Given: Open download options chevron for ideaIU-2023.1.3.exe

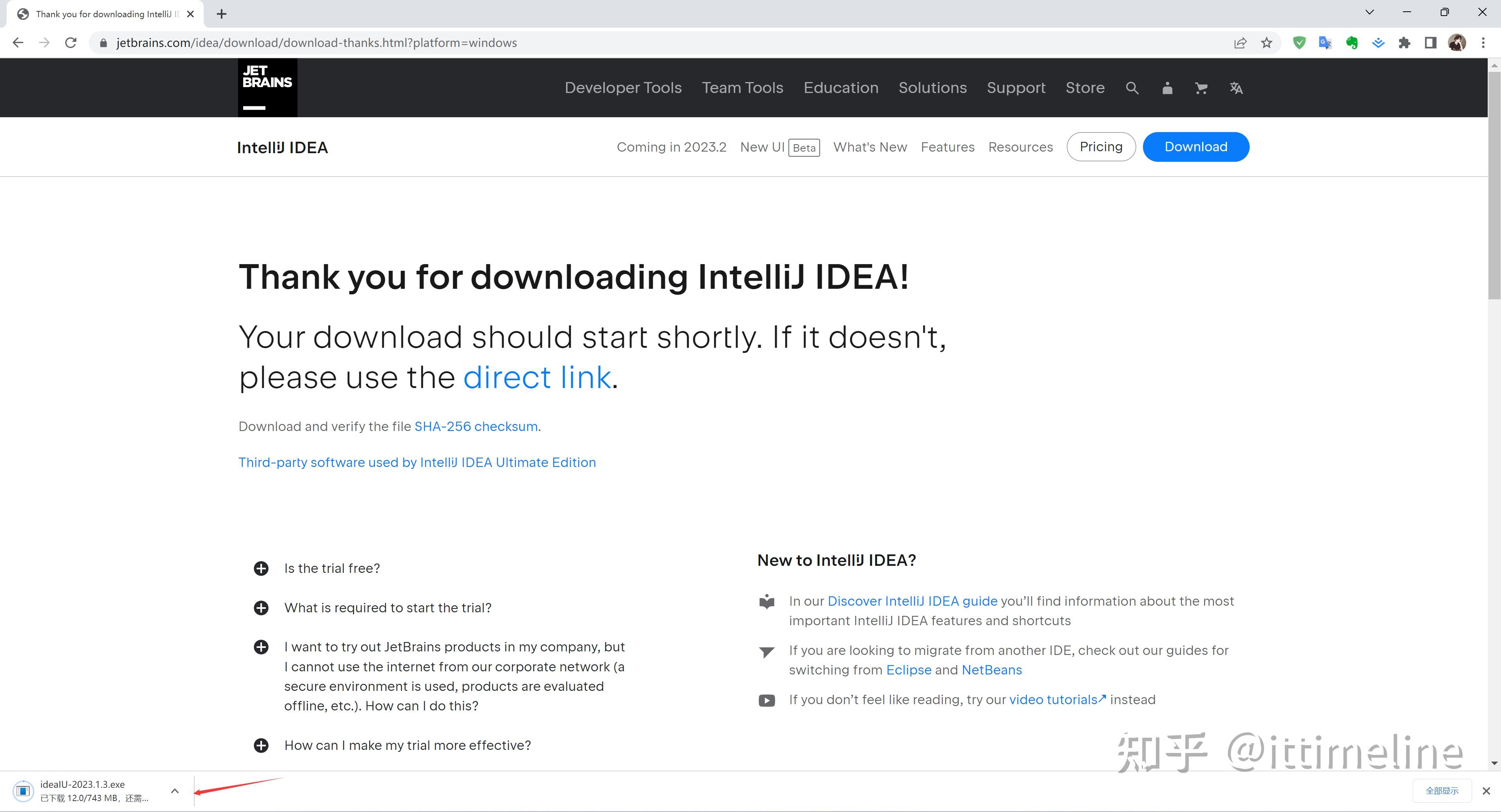Looking at the screenshot, I should pos(174,791).
